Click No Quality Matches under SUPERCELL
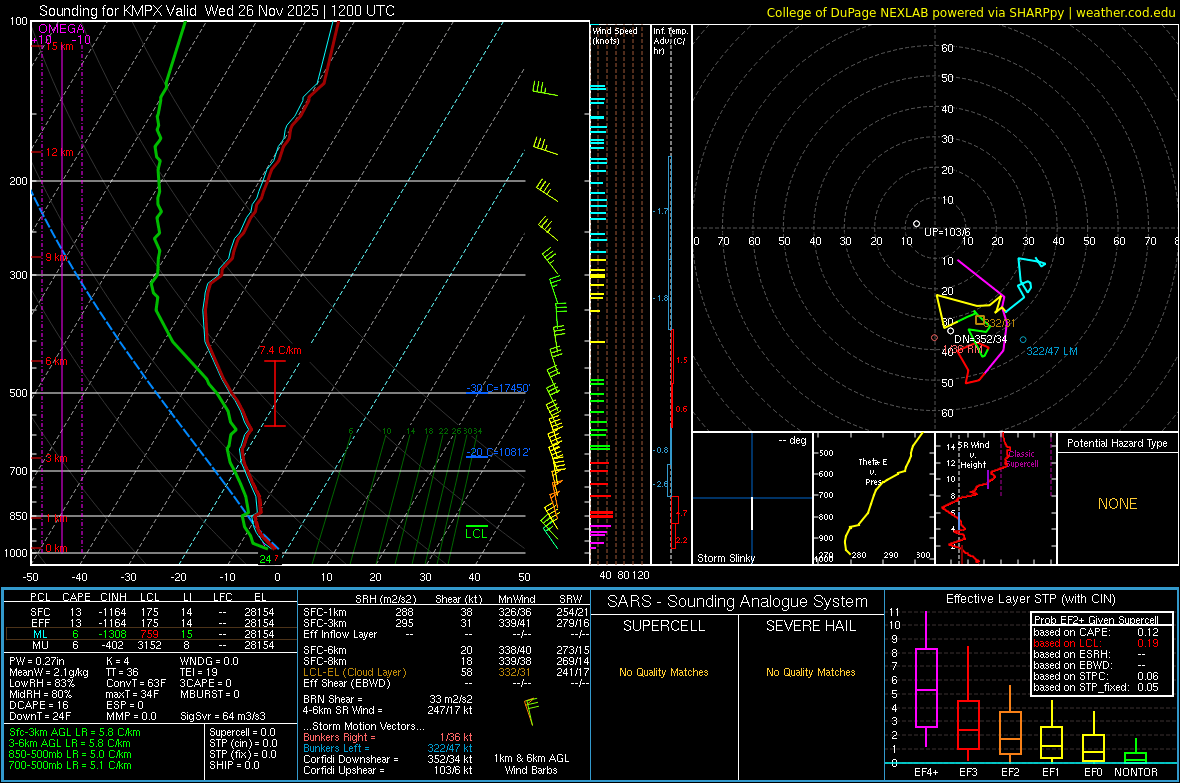This screenshot has width=1180, height=783. pos(664,672)
